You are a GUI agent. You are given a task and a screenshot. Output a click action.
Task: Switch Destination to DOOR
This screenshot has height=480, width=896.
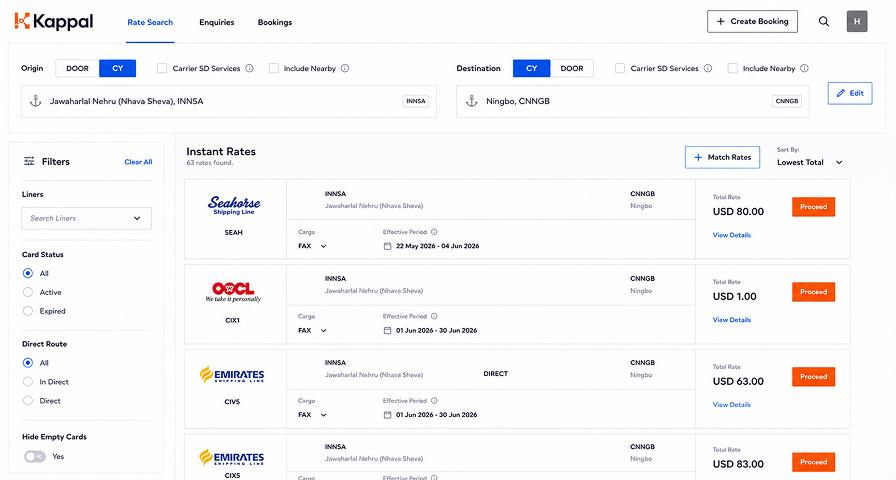(x=572, y=68)
